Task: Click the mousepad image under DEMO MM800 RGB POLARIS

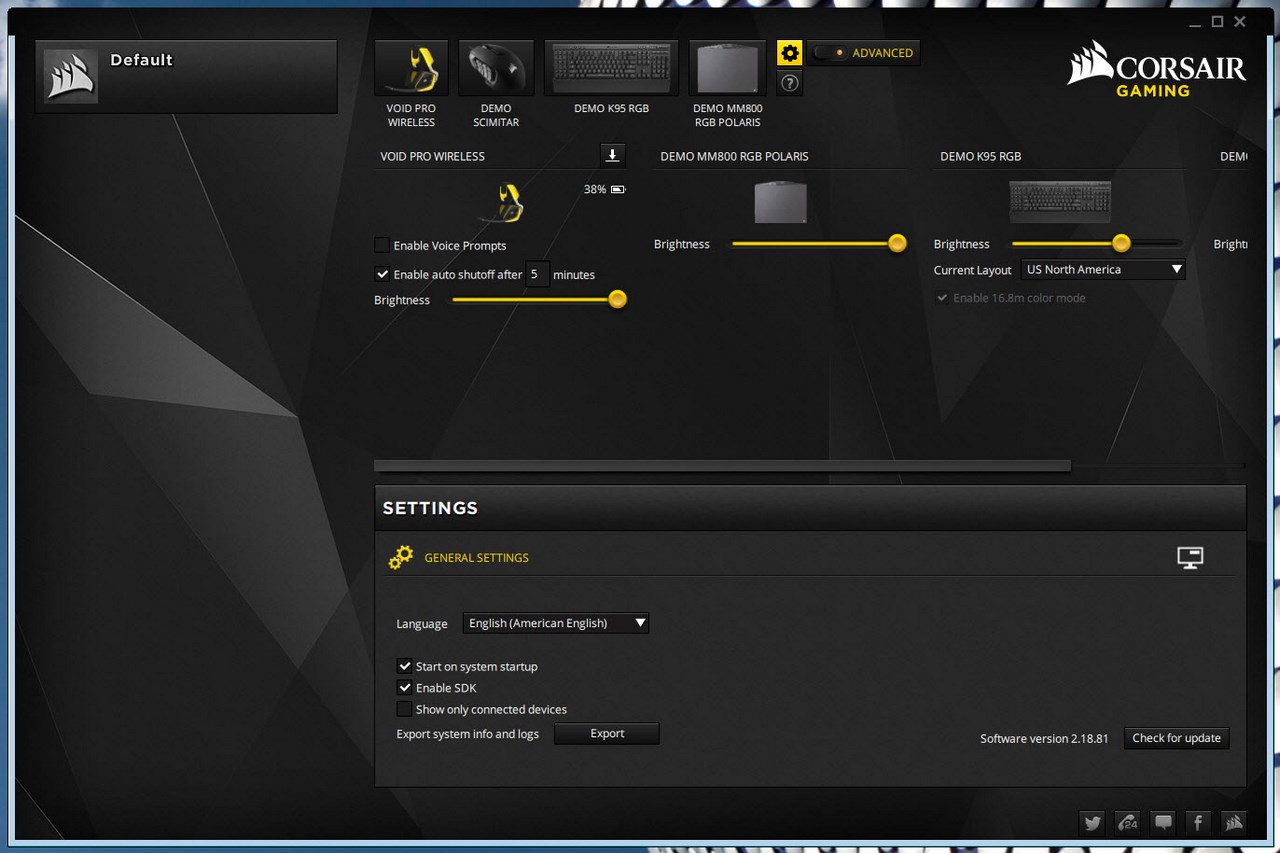Action: coord(780,202)
